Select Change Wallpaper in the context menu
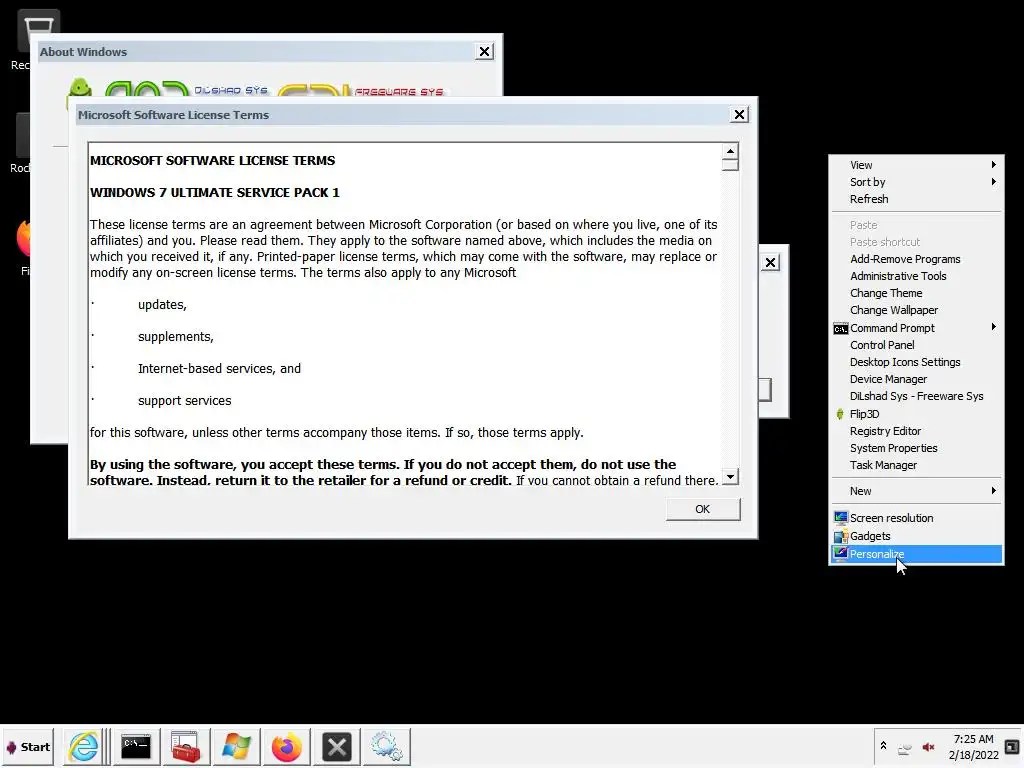Viewport: 1024px width, 768px height. [x=917, y=310]
